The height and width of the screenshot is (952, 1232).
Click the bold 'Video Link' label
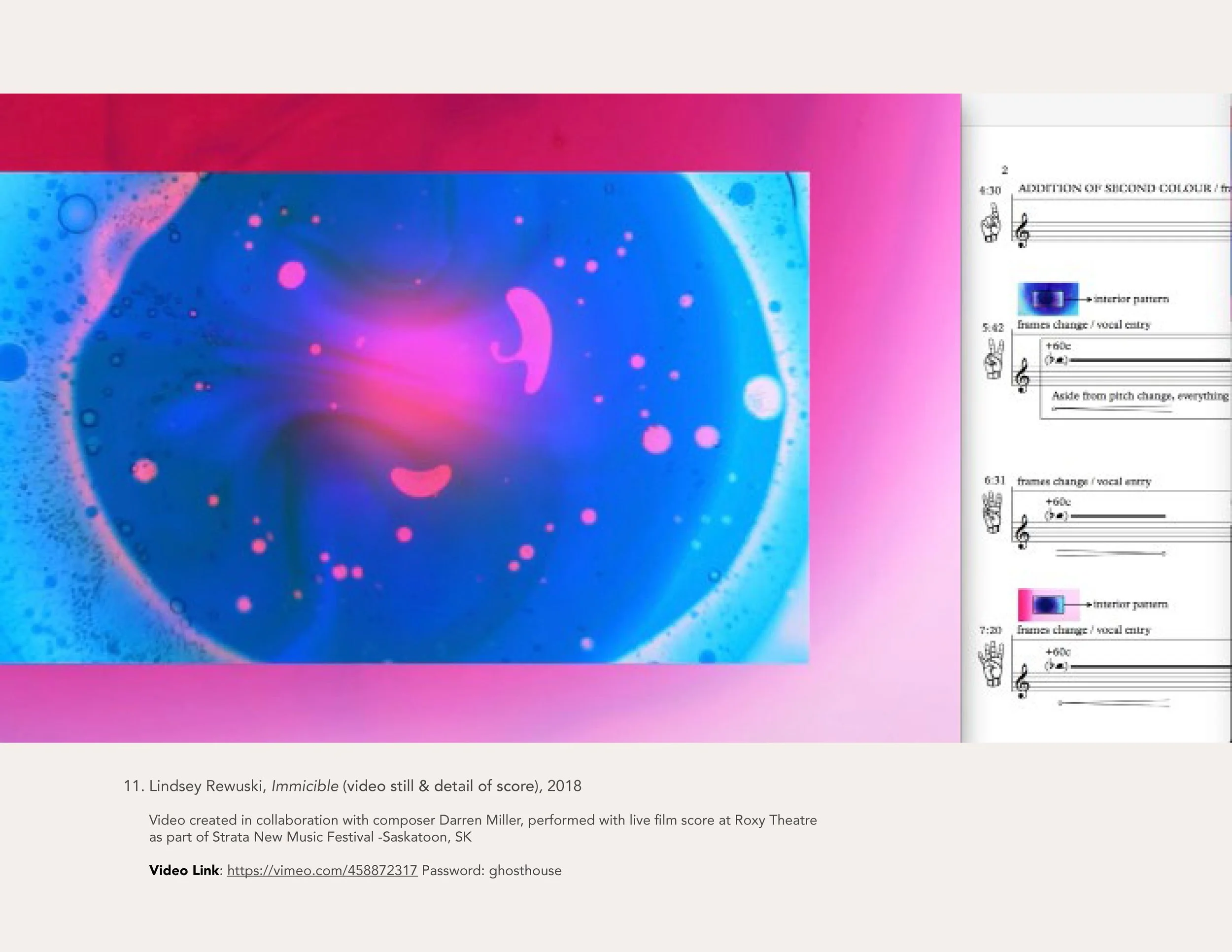184,870
